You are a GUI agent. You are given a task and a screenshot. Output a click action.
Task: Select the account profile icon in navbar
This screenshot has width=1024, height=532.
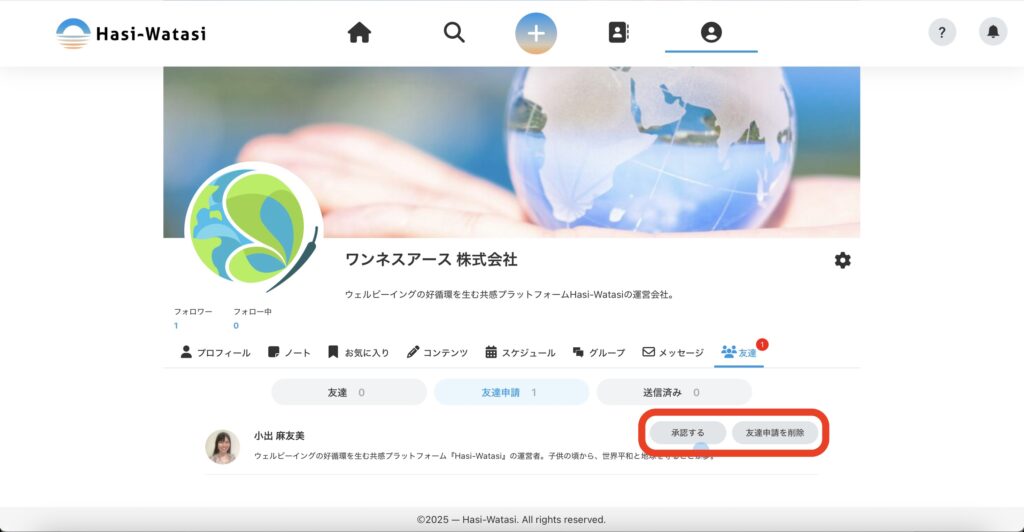711,33
